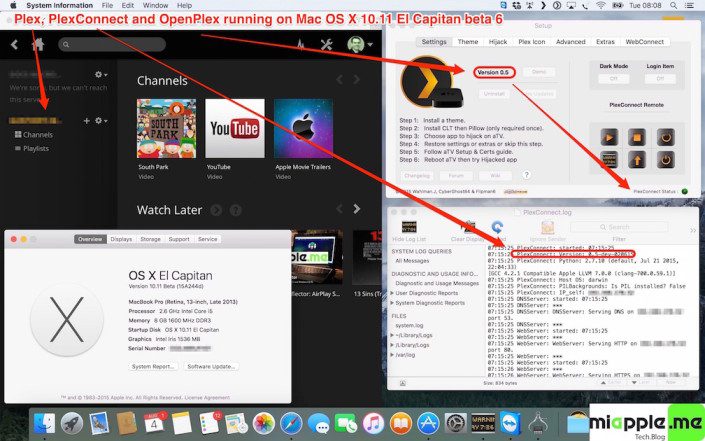Click the Watch Later help question icon
Screen dimensions: 705x441
point(236,210)
